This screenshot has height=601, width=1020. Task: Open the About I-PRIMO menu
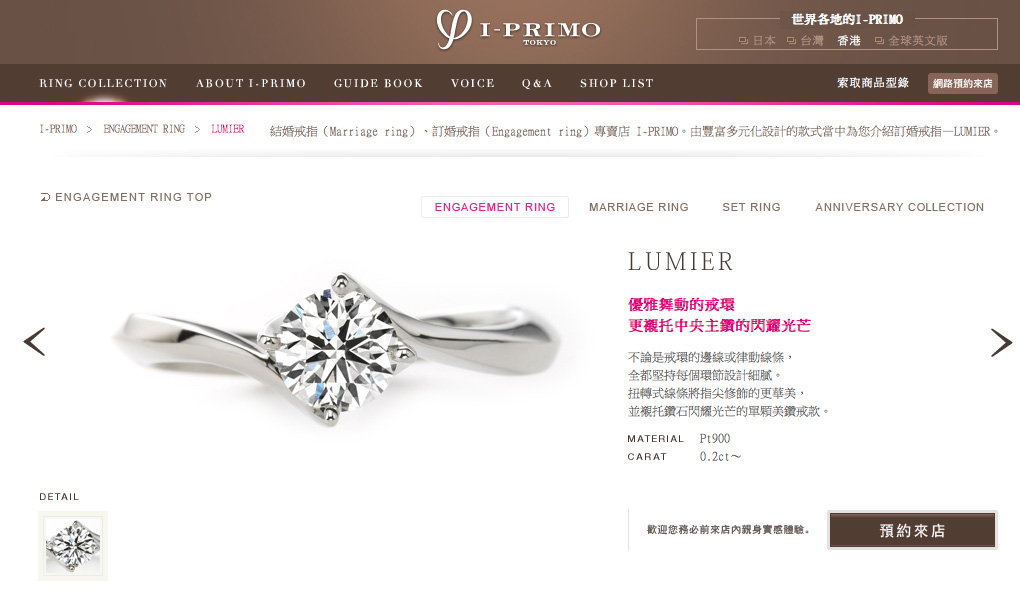251,83
